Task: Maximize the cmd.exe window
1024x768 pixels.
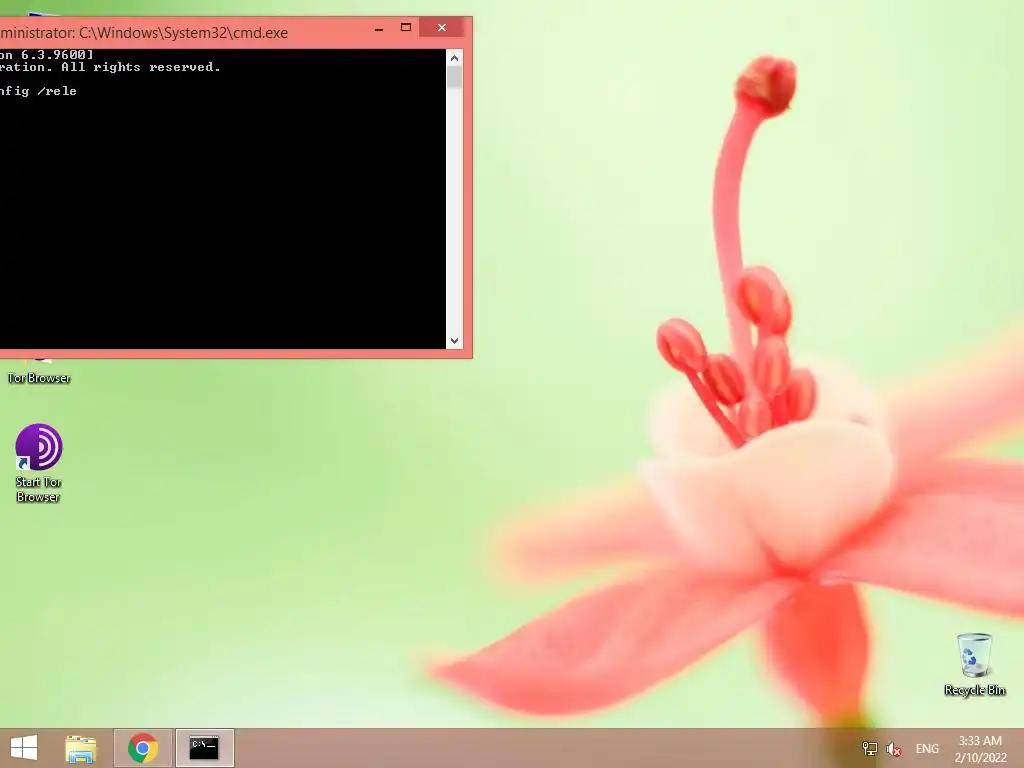Action: click(x=406, y=27)
